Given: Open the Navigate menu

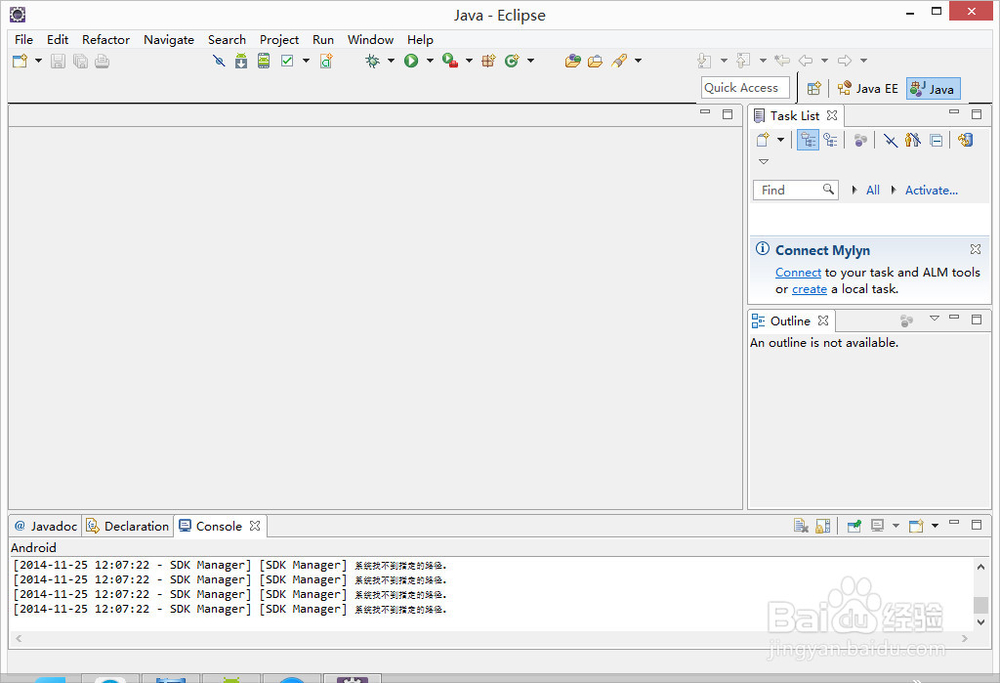Looking at the screenshot, I should pos(169,40).
